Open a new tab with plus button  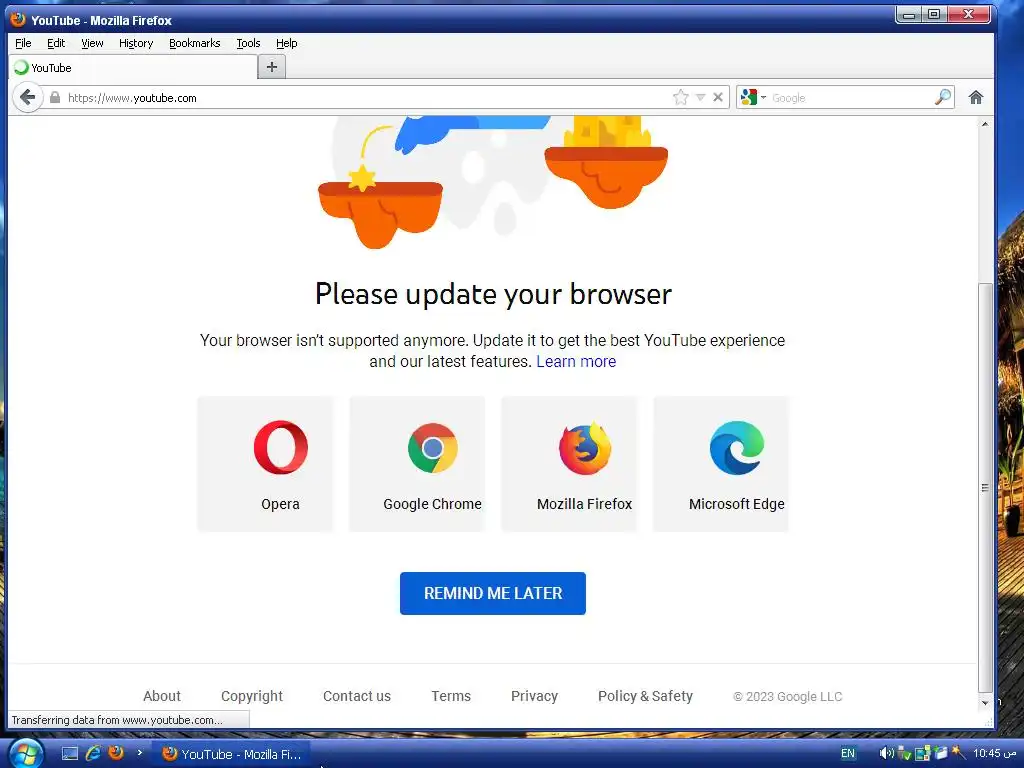(272, 67)
